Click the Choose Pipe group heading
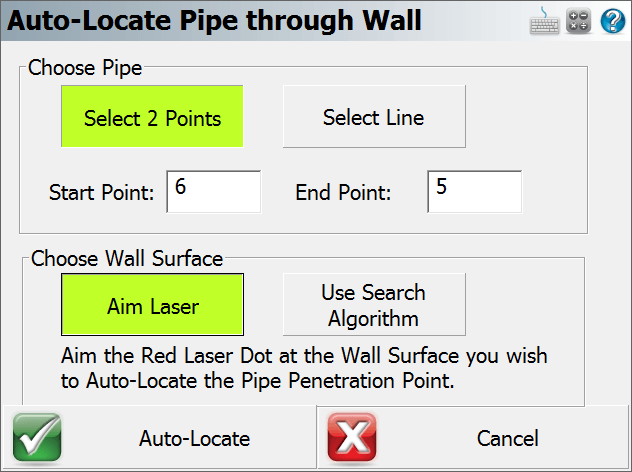The image size is (632, 472). pyautogui.click(x=85, y=67)
